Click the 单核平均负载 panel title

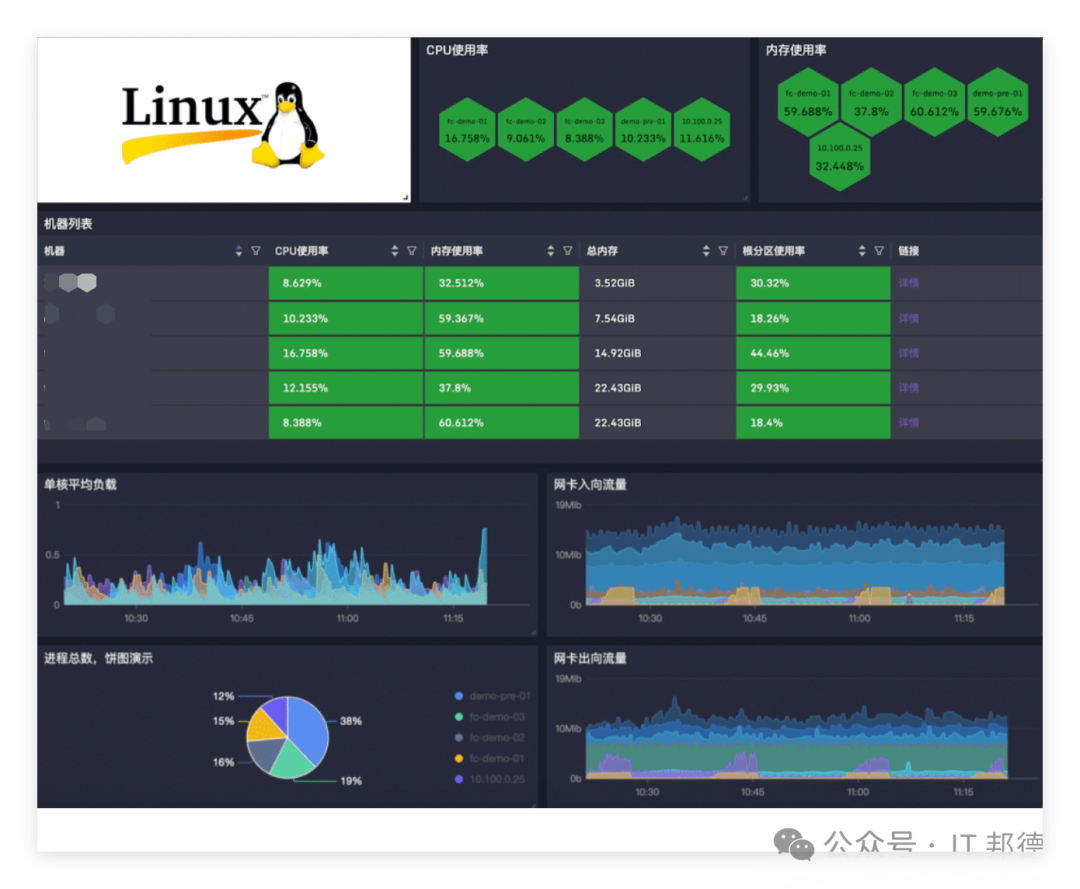(81, 485)
